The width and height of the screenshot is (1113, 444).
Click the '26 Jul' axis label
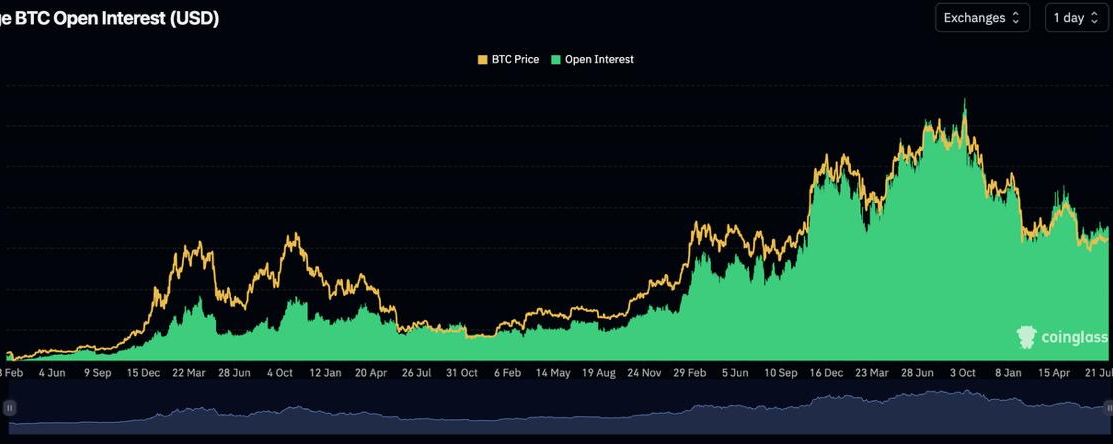pos(417,372)
